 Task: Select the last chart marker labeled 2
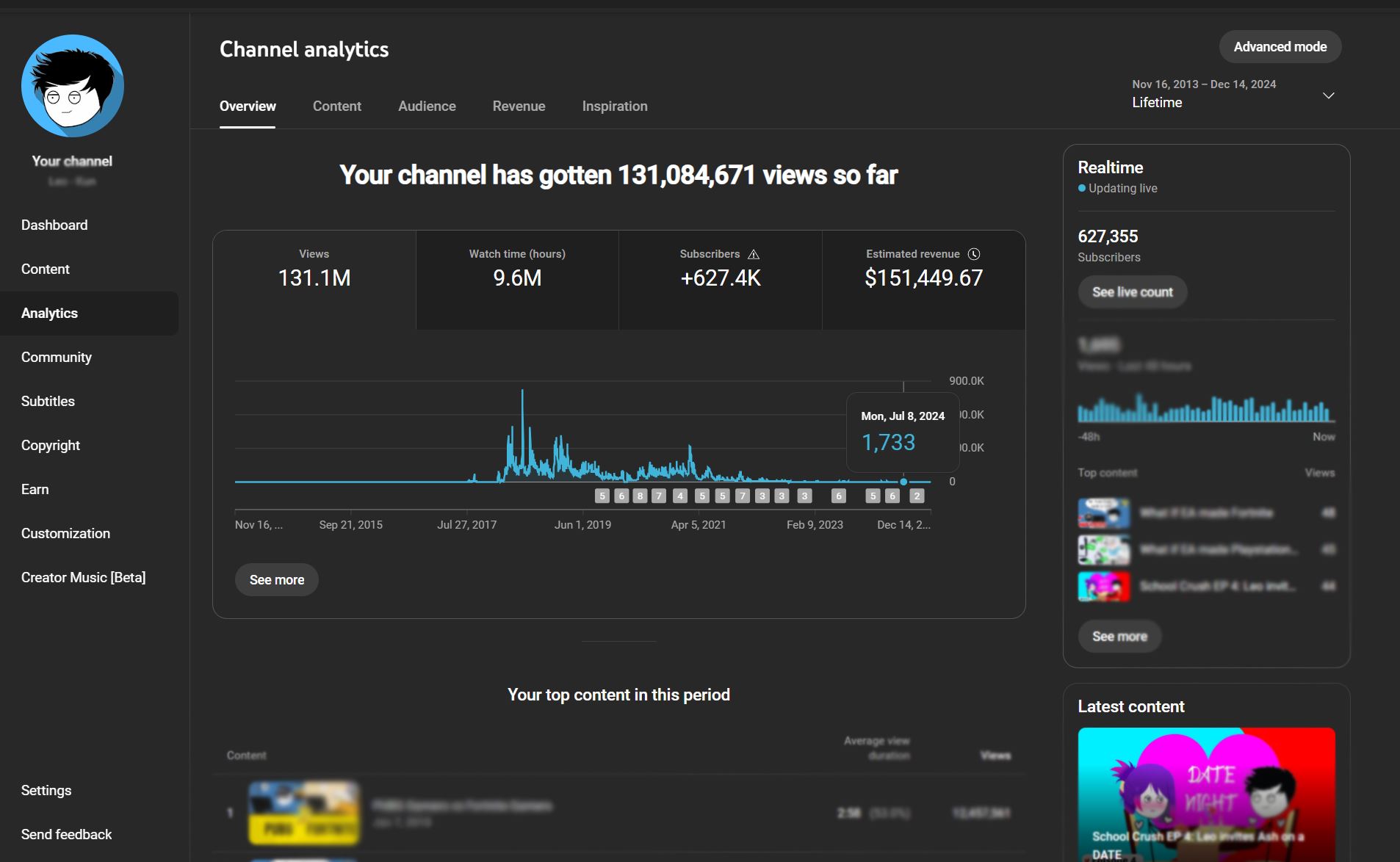pyautogui.click(x=917, y=496)
